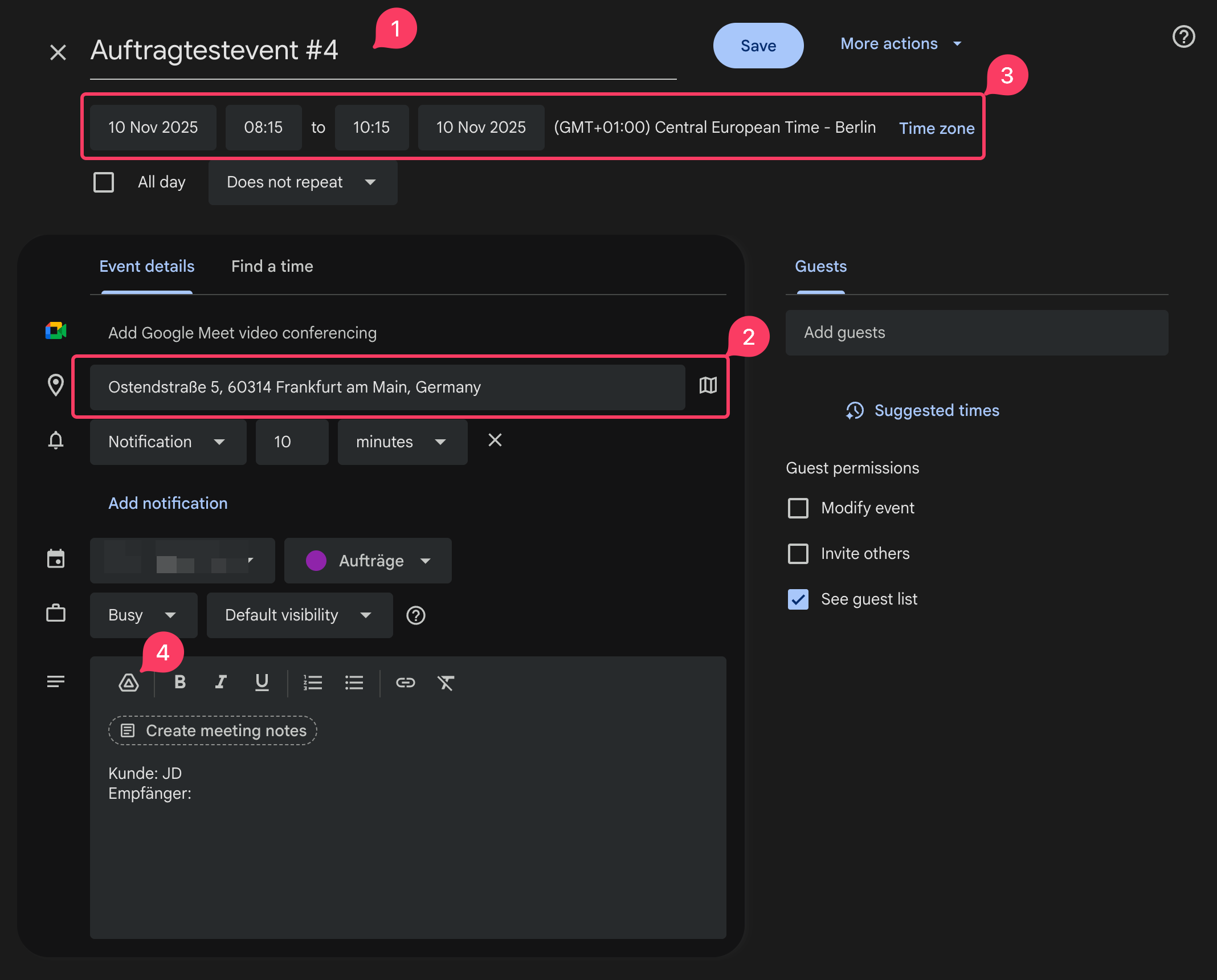Viewport: 1217px width, 980px height.
Task: Insert a bulleted list in description
Action: (x=354, y=682)
